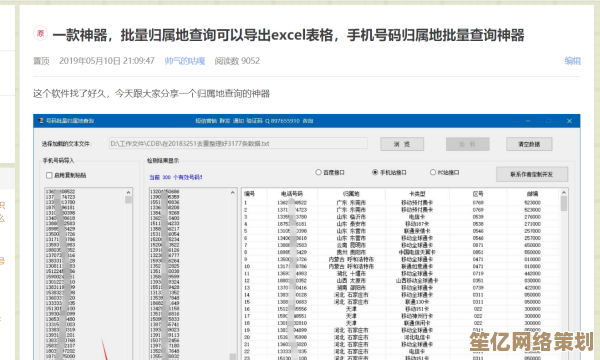Open author profile 帅气的咕嘎

point(184,61)
